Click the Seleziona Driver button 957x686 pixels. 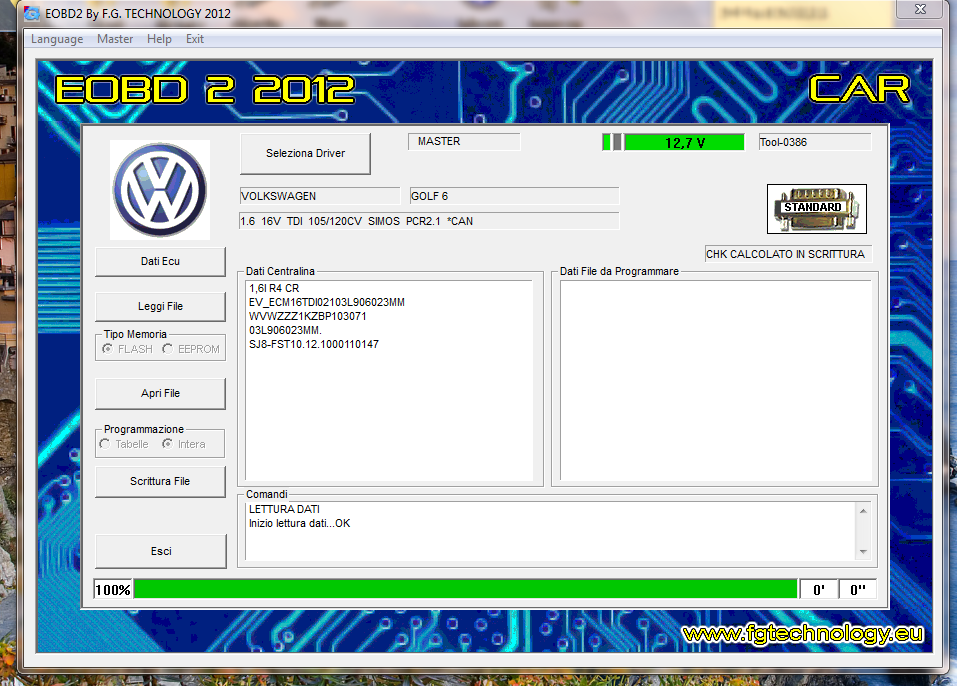pyautogui.click(x=305, y=153)
